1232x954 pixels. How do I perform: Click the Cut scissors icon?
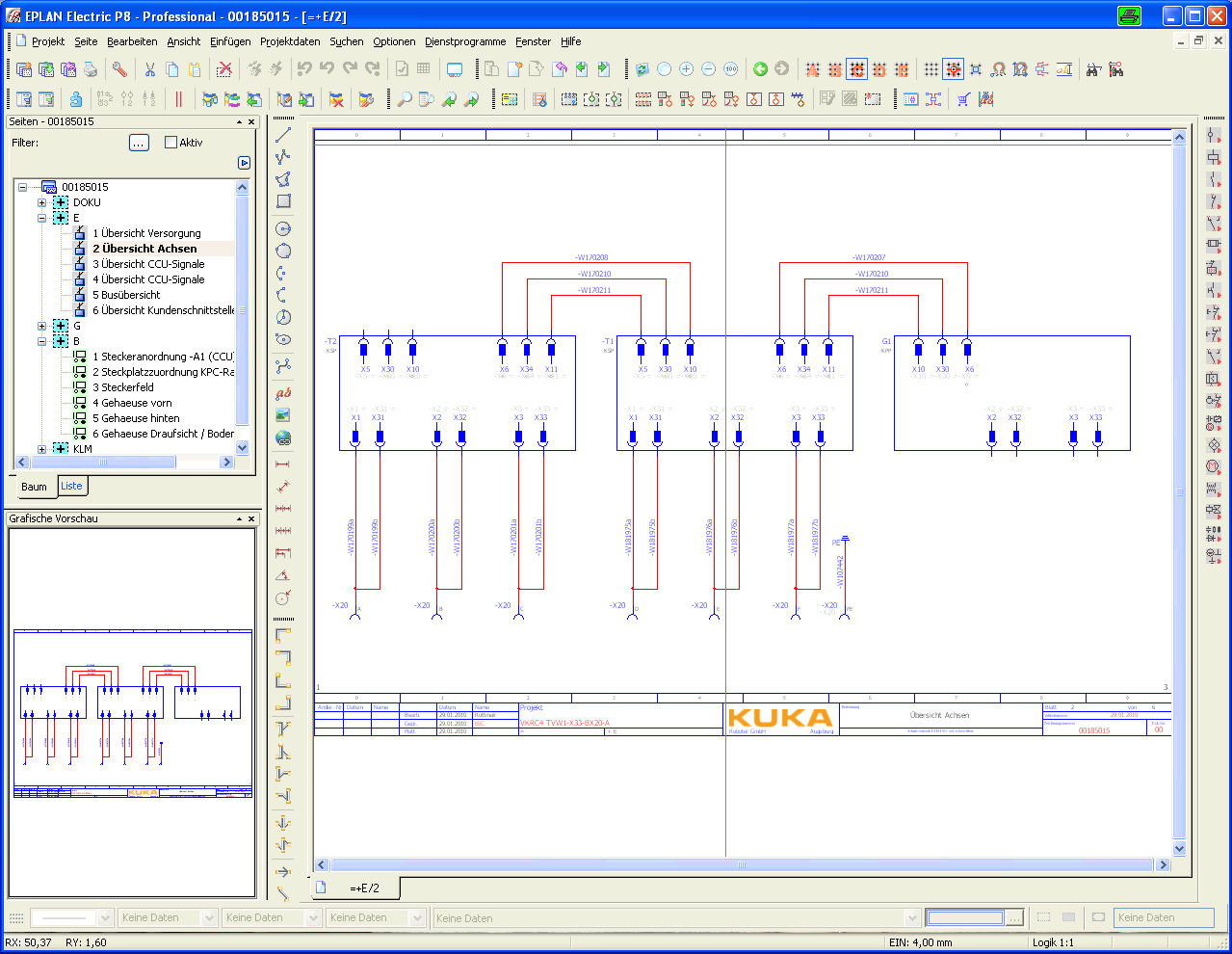(x=150, y=69)
